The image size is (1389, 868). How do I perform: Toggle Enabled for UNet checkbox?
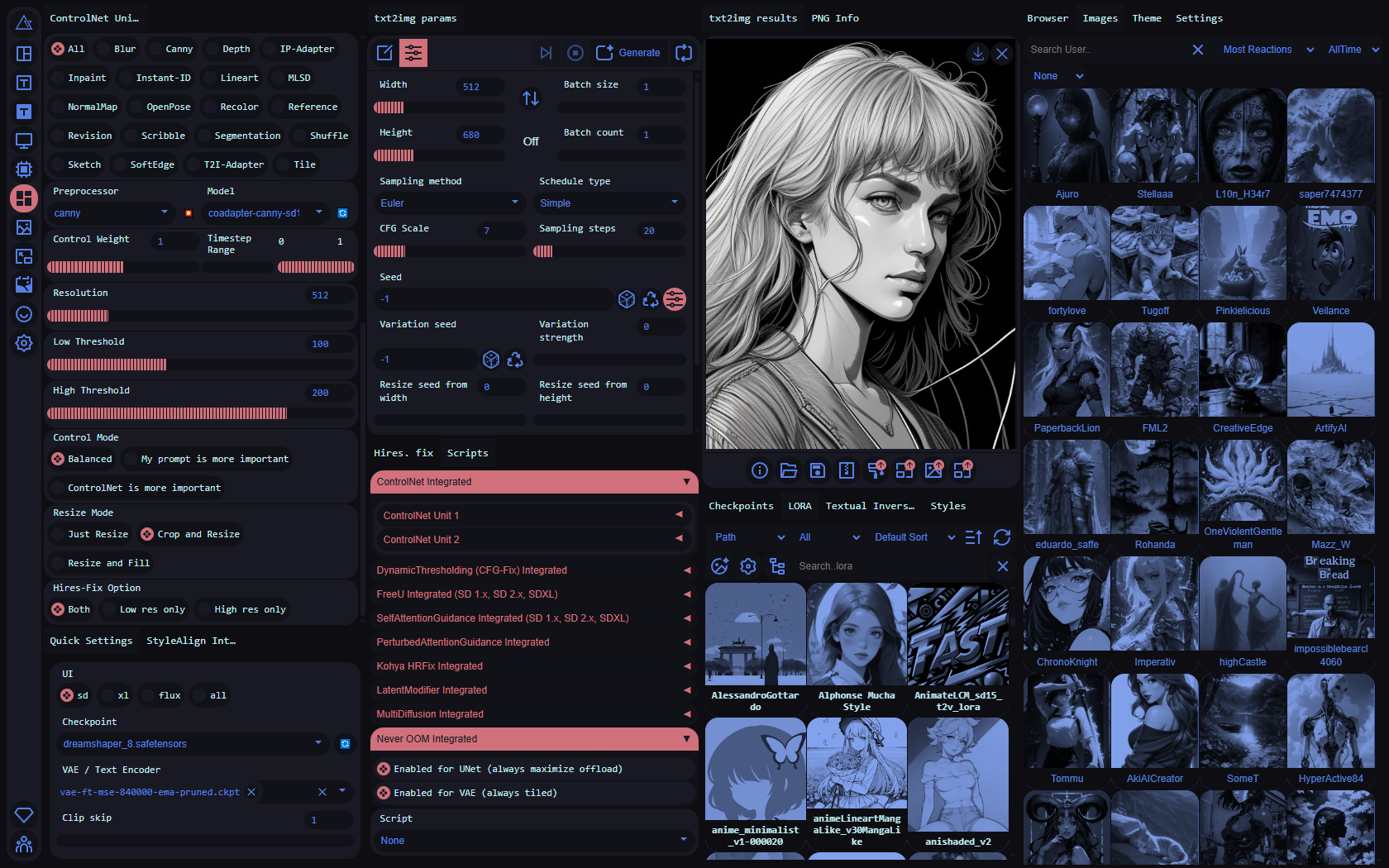[384, 769]
